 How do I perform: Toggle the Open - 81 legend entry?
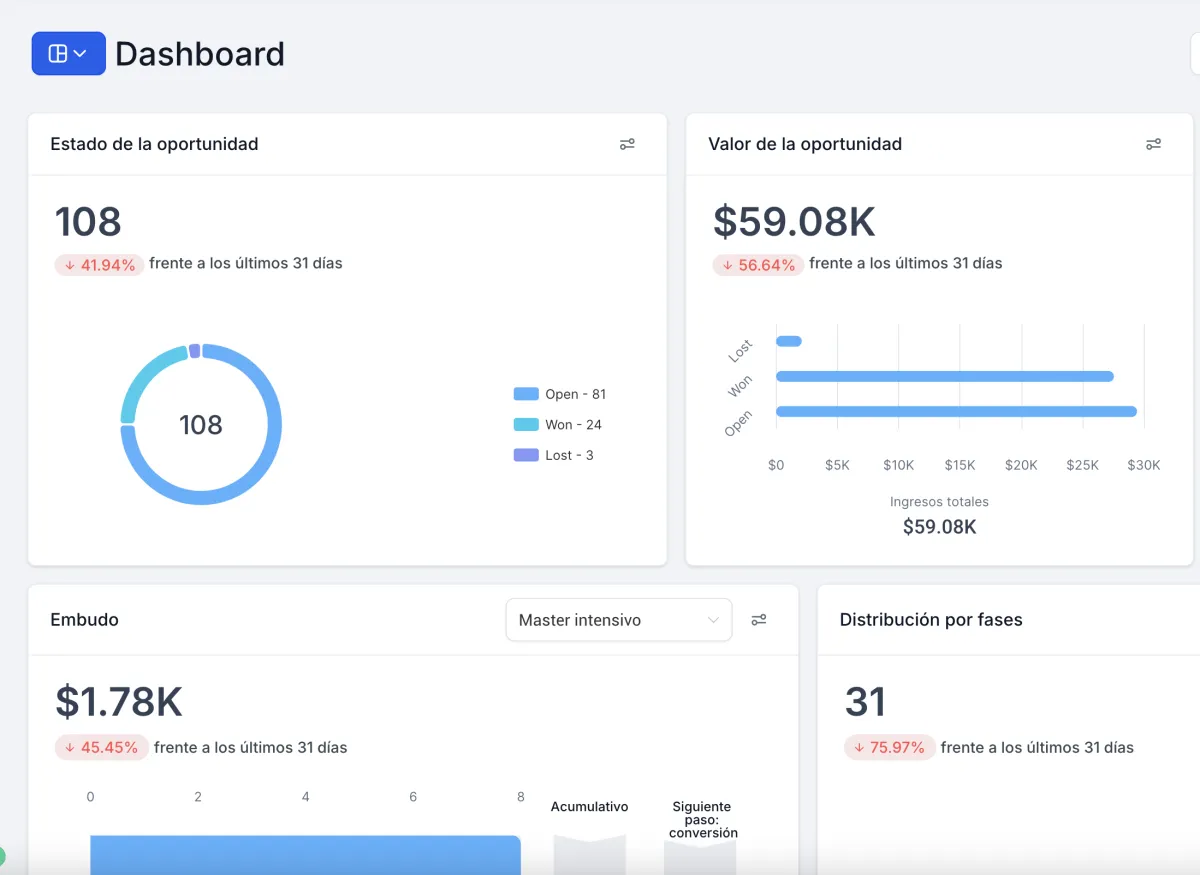click(x=560, y=394)
